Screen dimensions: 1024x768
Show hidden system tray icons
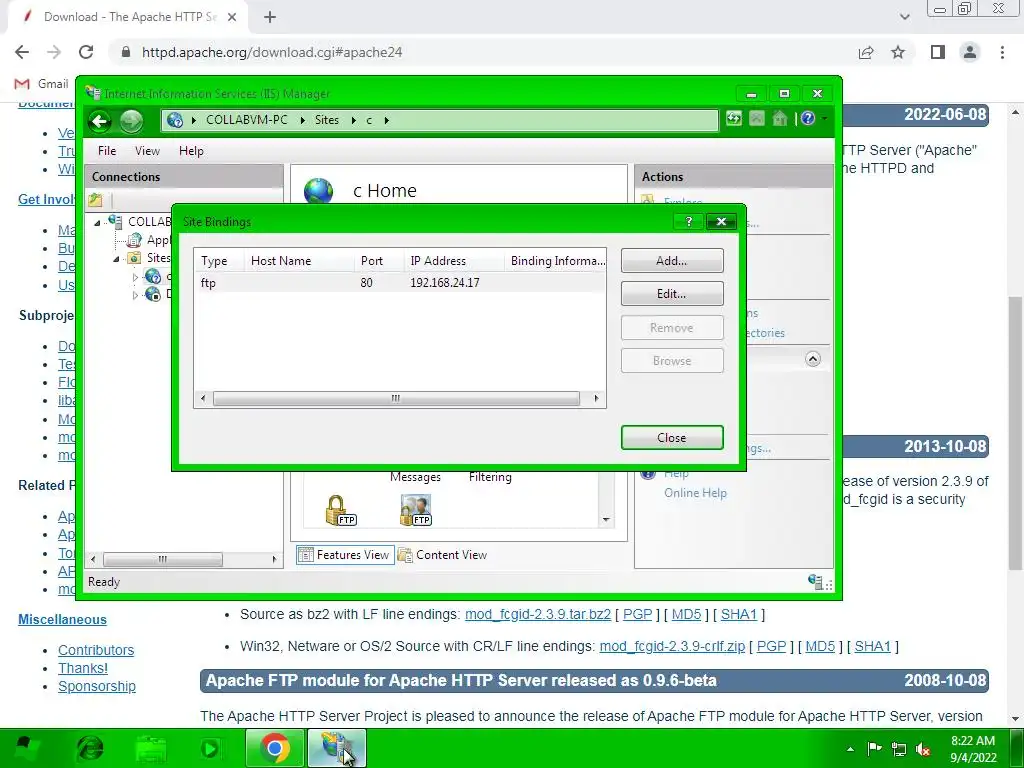point(850,749)
